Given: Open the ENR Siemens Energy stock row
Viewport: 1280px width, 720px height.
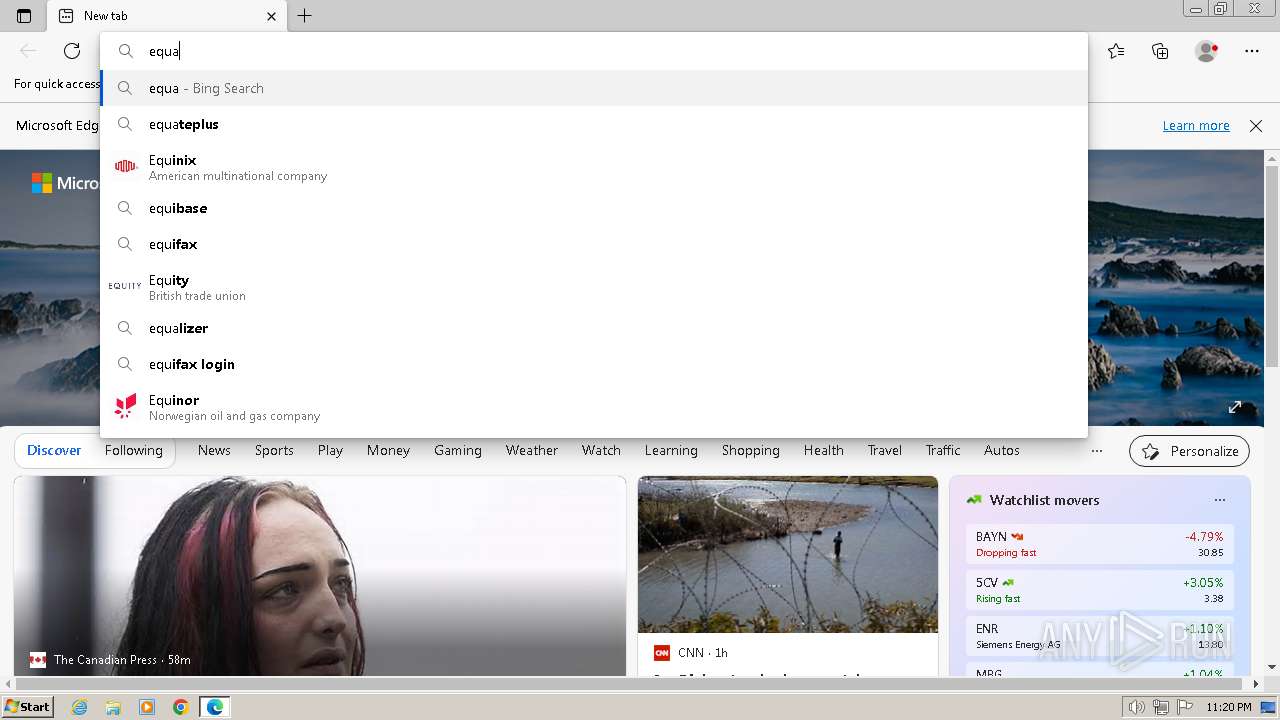Looking at the screenshot, I should coord(1100,636).
